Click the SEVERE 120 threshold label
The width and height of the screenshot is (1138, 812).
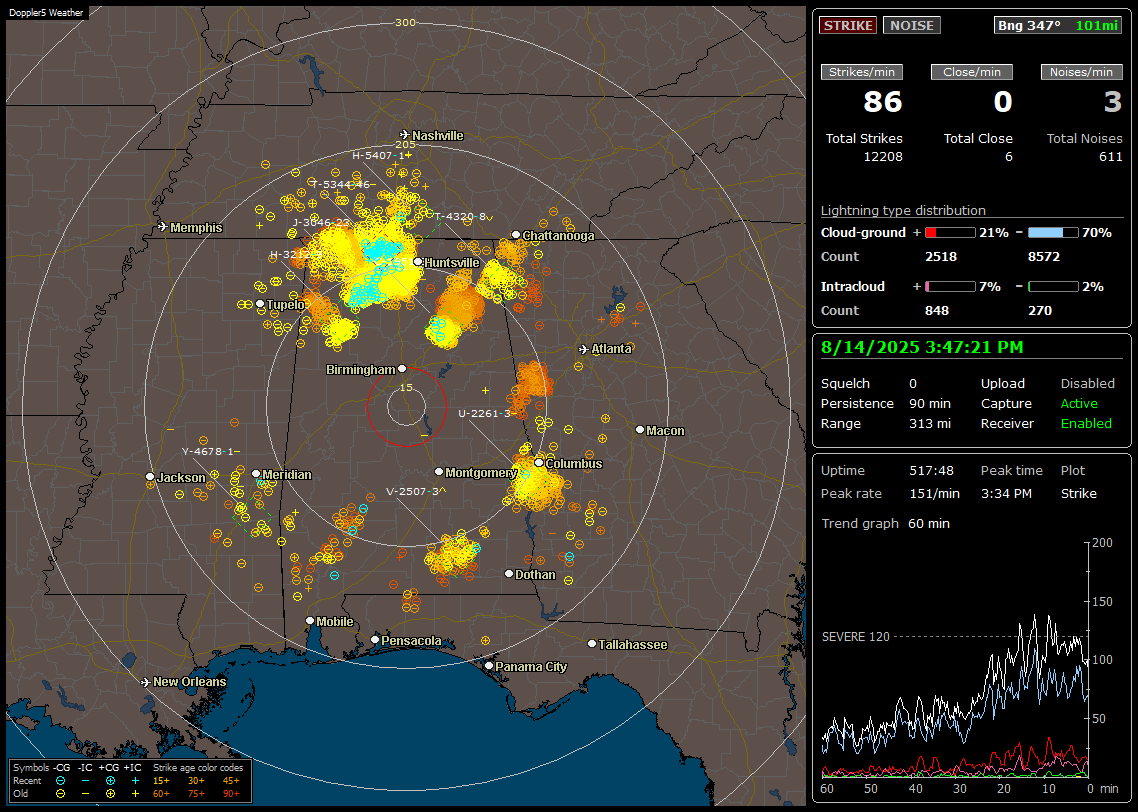coord(856,637)
